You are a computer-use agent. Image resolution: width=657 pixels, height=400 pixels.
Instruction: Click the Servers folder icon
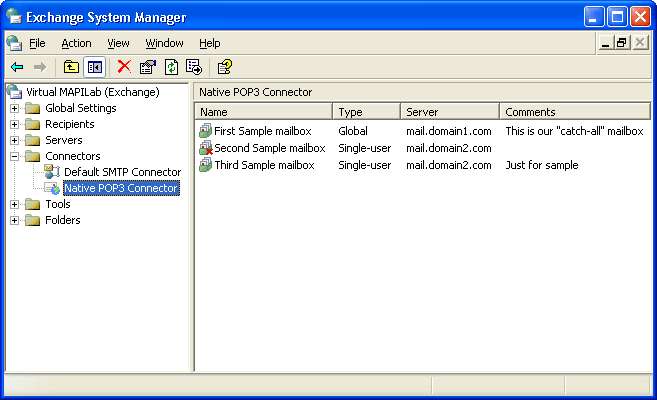[33, 140]
